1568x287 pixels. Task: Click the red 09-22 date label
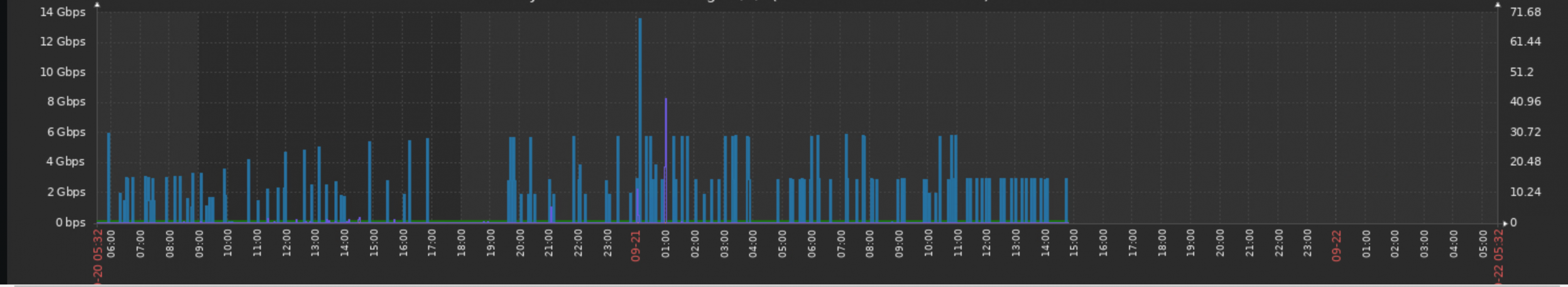pyautogui.click(x=1337, y=246)
